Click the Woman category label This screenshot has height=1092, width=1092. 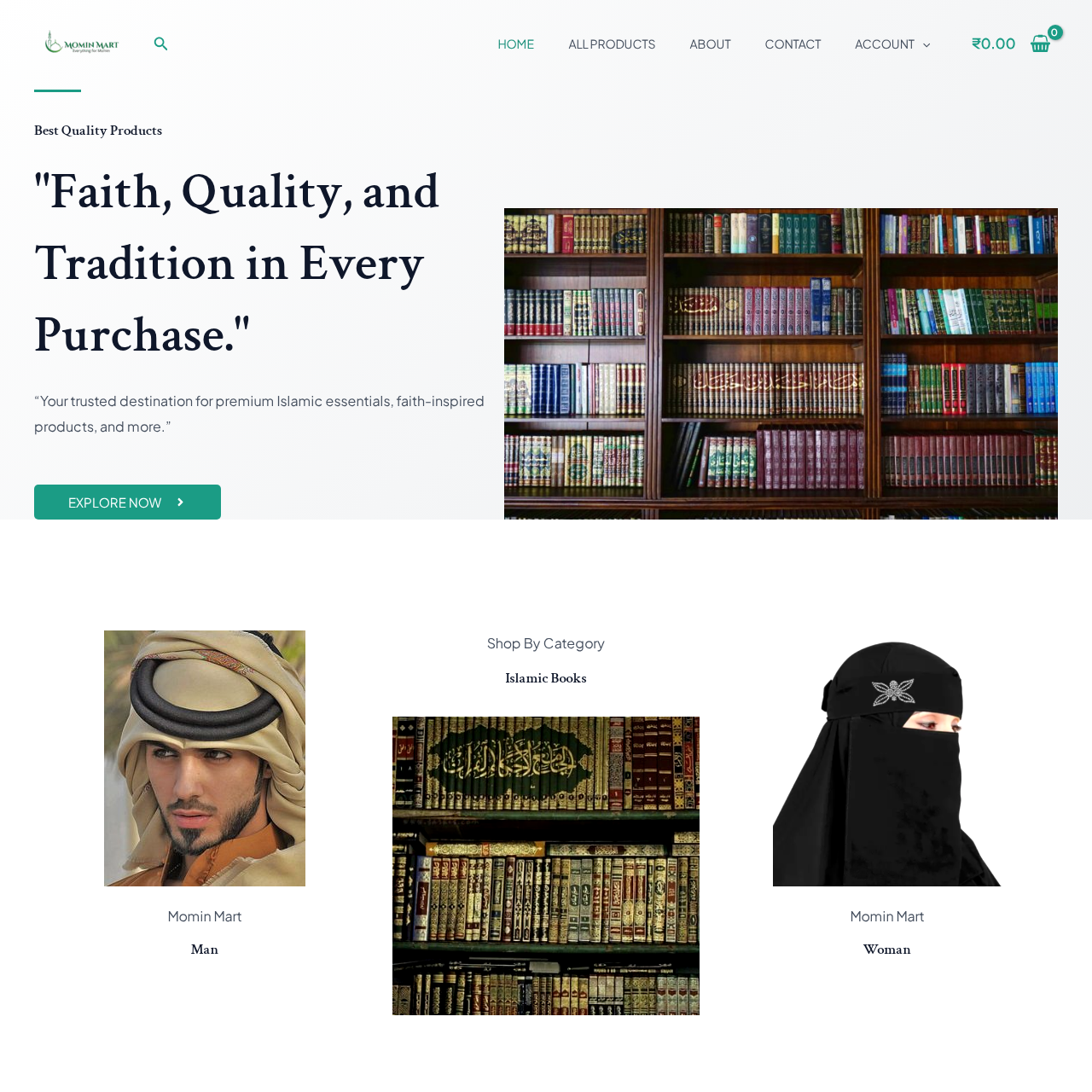[x=887, y=950]
